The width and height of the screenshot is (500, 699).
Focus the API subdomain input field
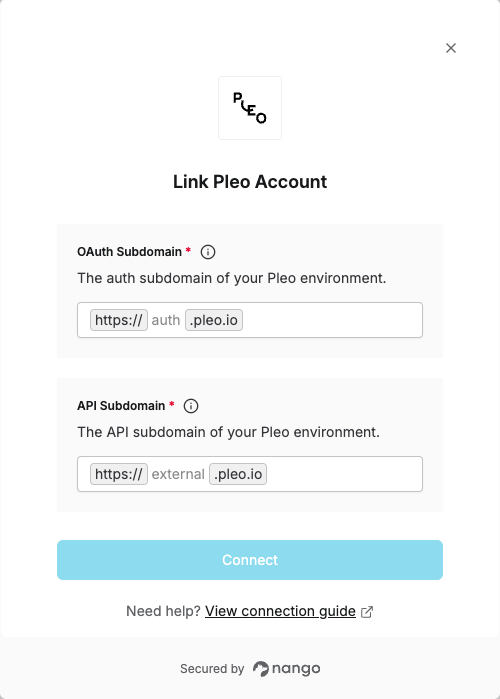[250, 474]
